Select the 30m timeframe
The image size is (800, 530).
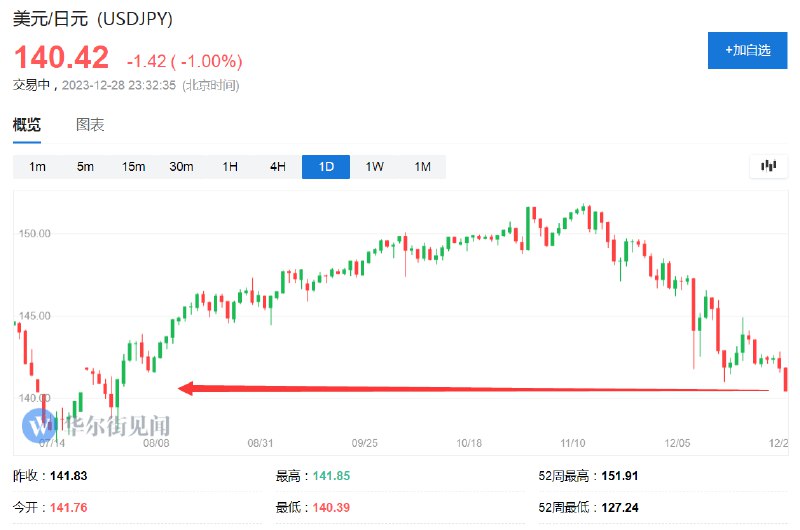[x=181, y=167]
